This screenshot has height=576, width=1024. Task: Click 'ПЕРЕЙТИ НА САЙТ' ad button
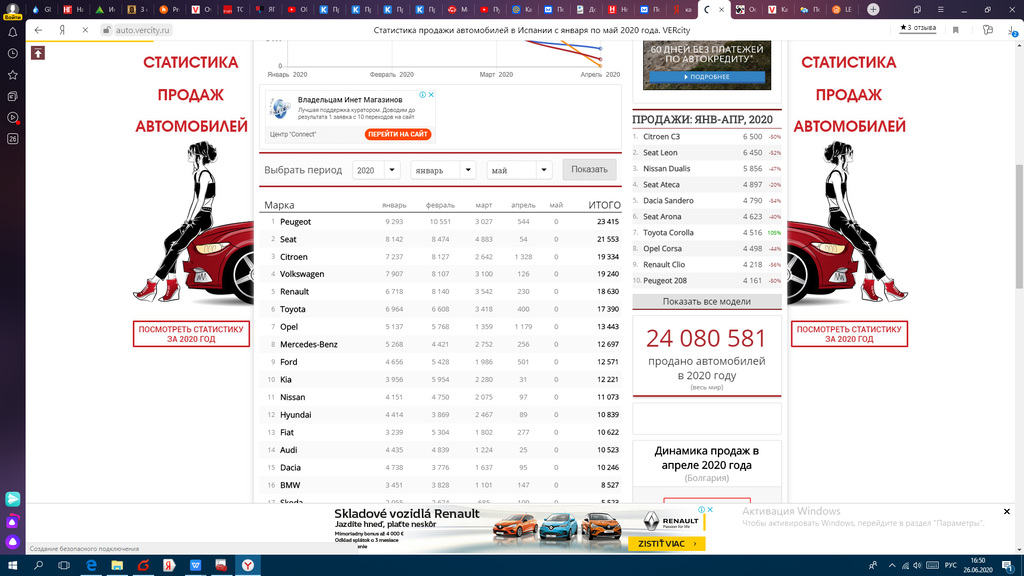click(398, 135)
